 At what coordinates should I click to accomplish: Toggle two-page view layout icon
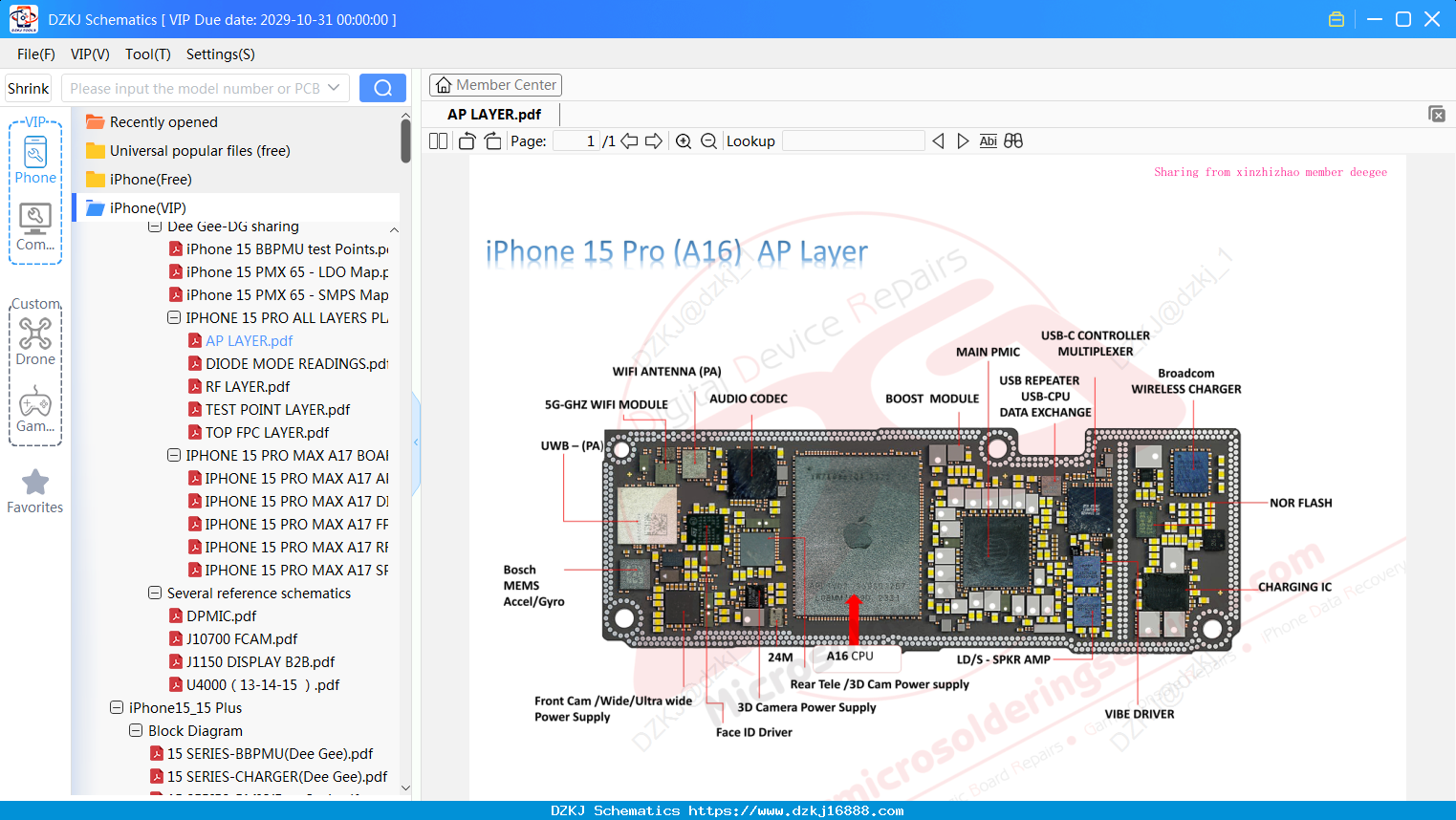pyautogui.click(x=438, y=141)
